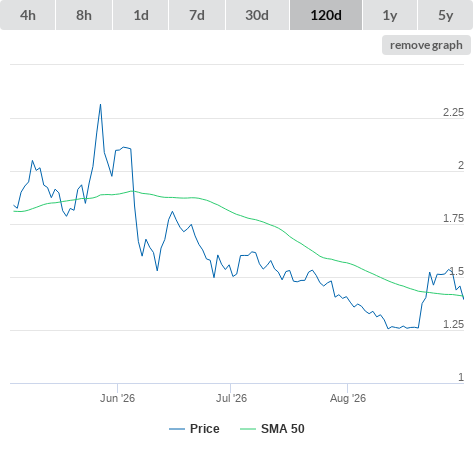Click the blue Price legend line marker
This screenshot has width=474, height=455.
[x=177, y=429]
